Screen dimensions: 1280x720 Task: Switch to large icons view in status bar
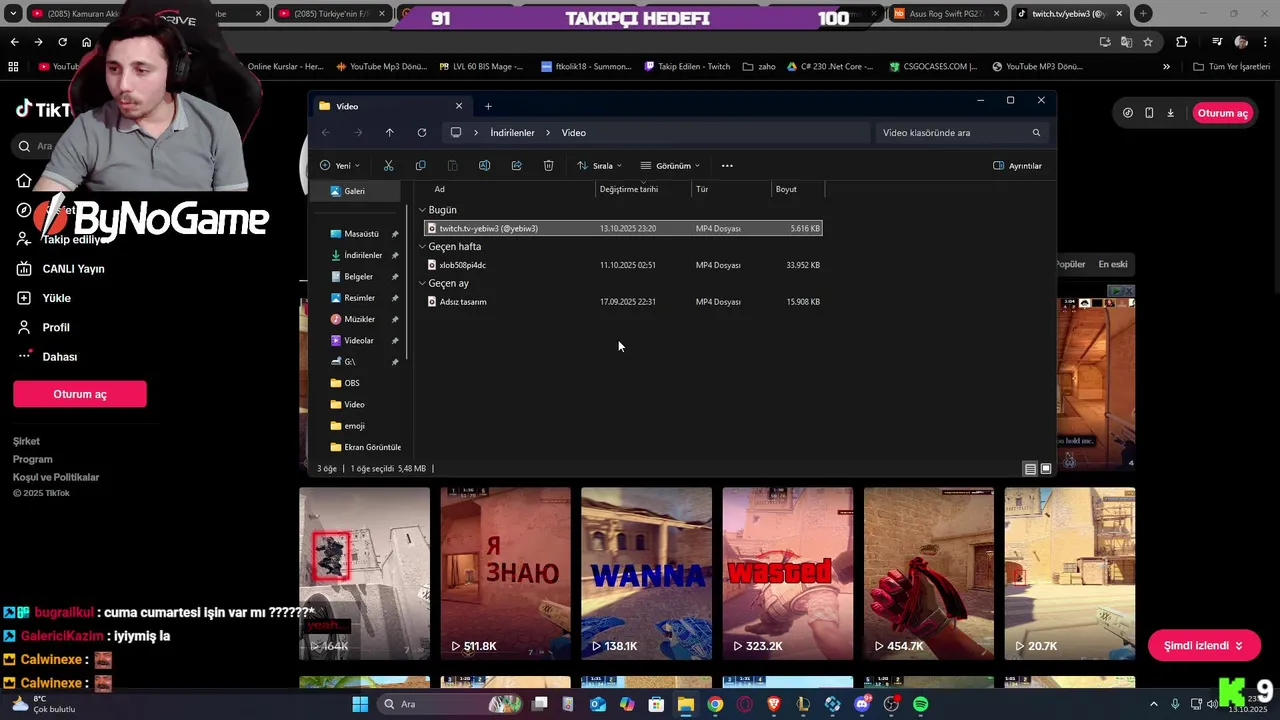[x=1046, y=468]
